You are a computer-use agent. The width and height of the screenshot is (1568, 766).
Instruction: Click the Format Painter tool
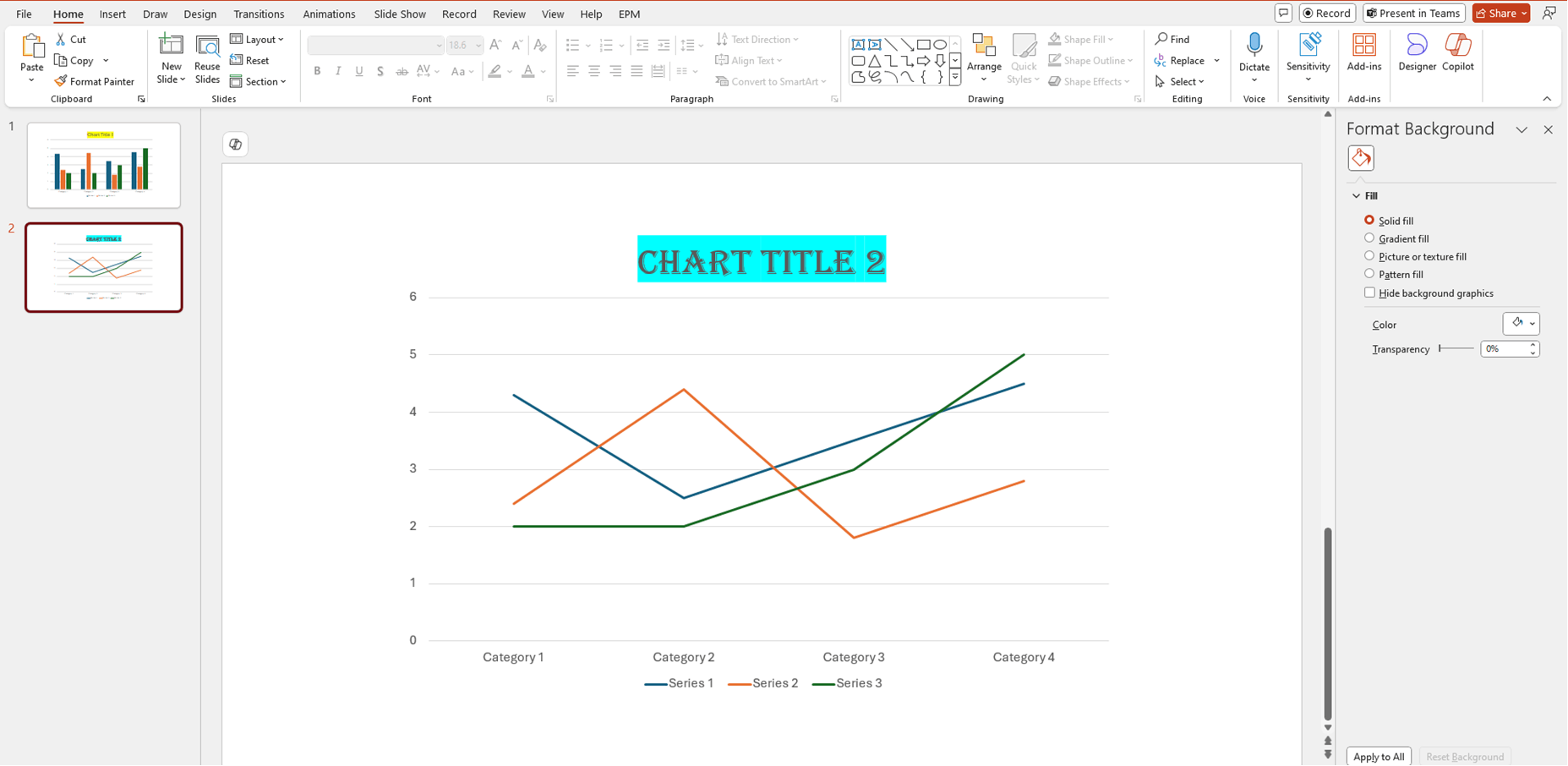94,82
